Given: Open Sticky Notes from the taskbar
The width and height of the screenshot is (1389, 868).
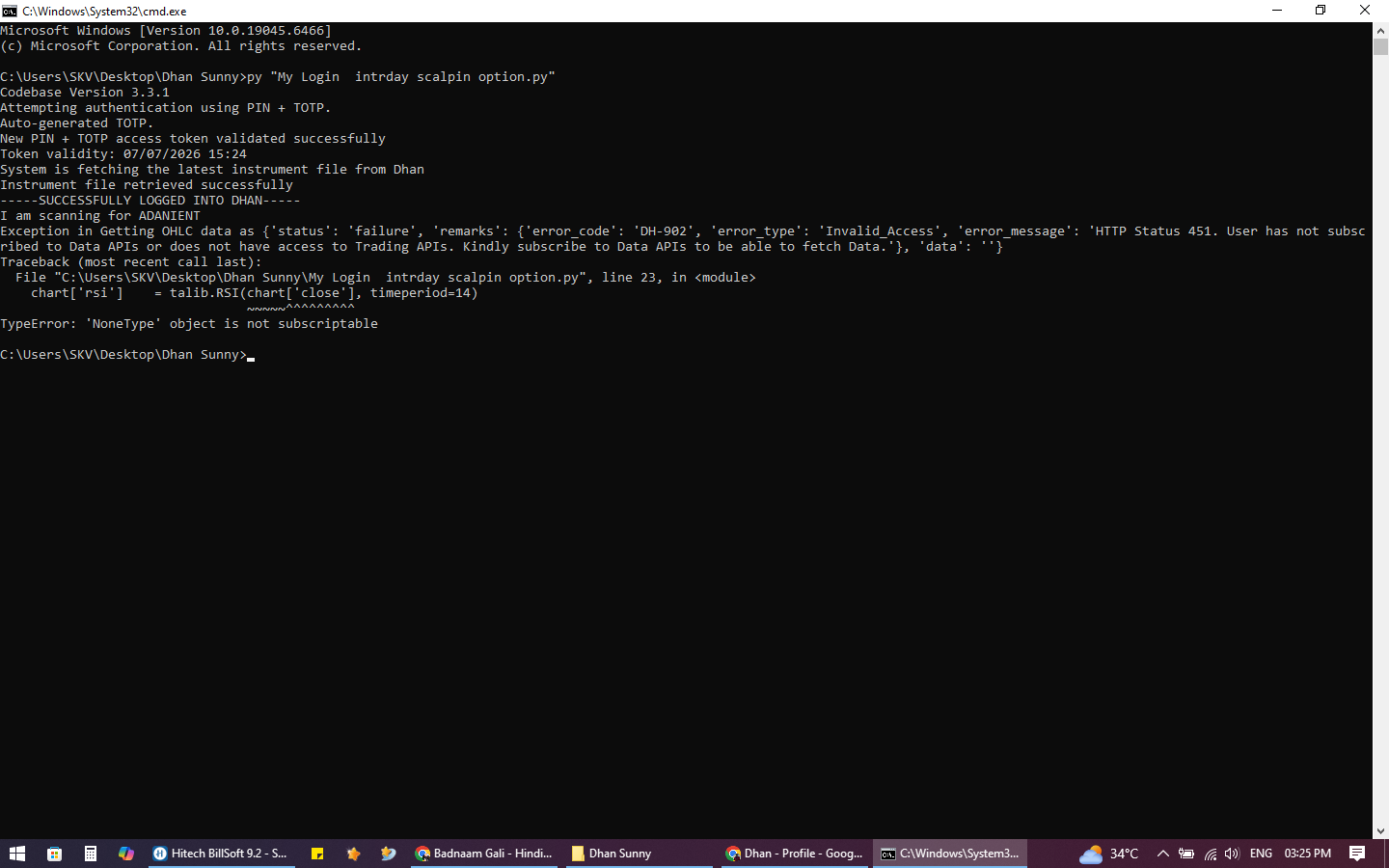Looking at the screenshot, I should pos(316,854).
